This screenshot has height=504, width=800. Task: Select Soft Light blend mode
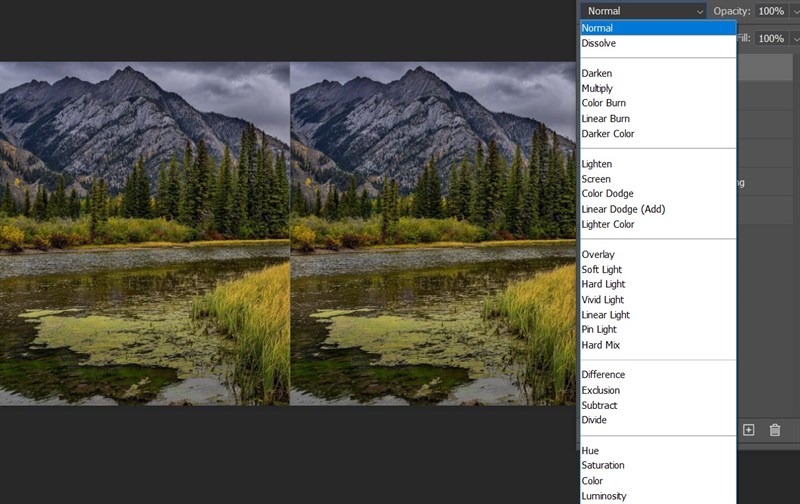tap(601, 270)
